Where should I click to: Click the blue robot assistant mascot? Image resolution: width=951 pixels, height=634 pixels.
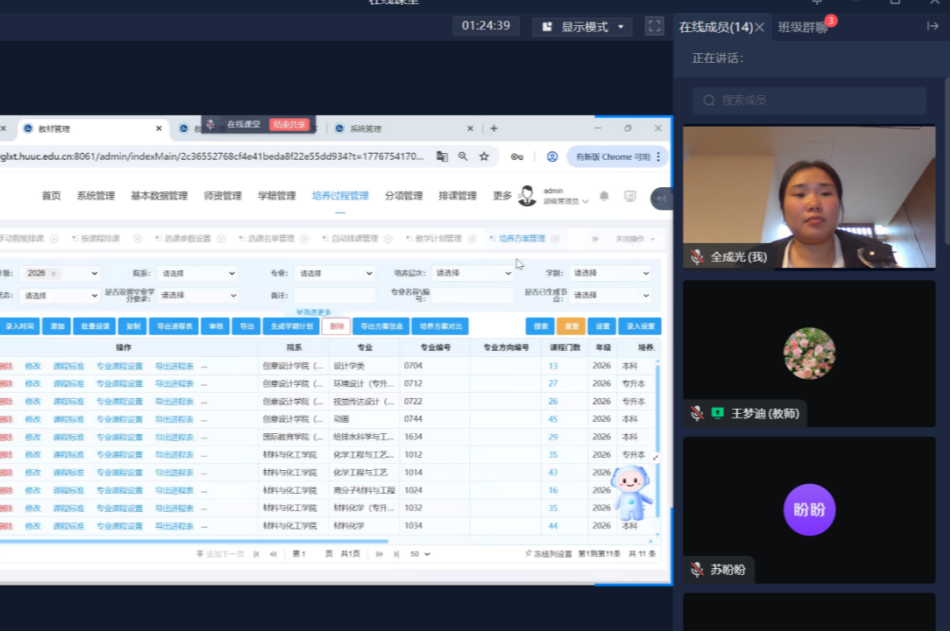pos(631,492)
